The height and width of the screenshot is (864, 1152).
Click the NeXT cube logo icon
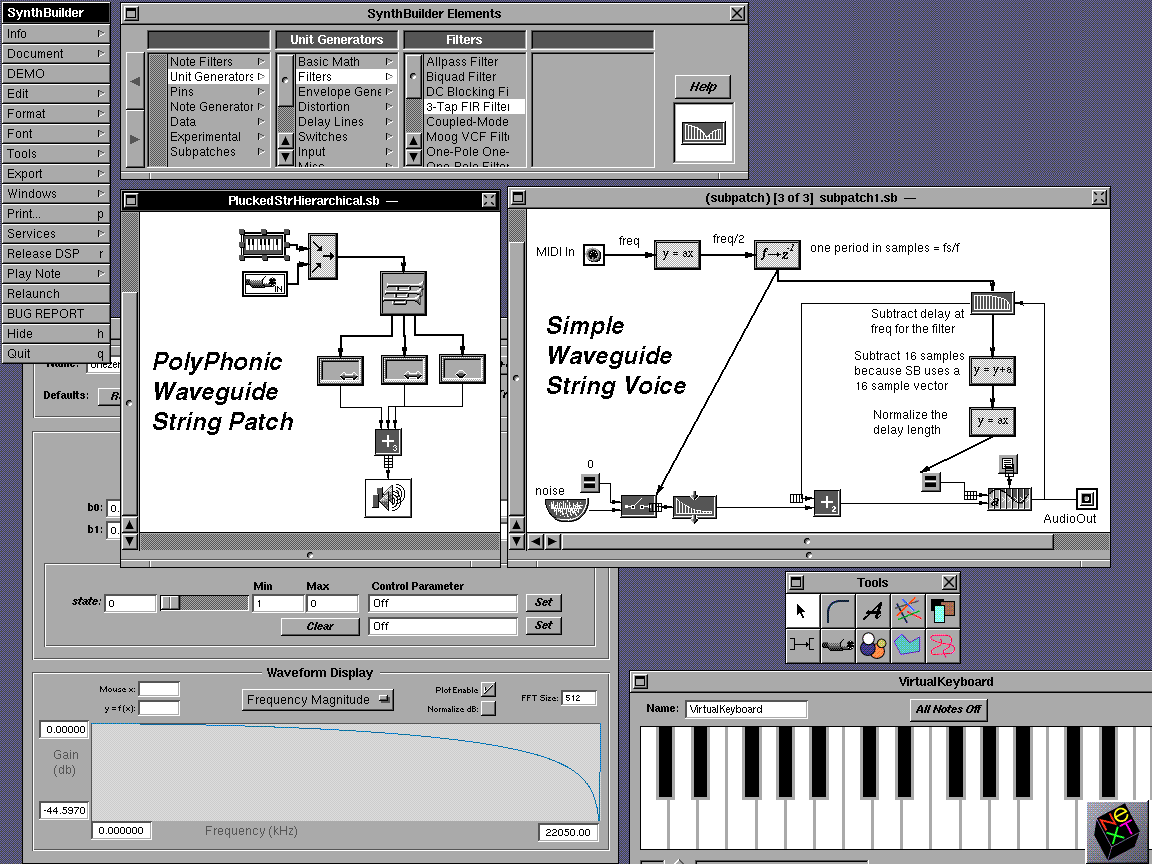1117,832
